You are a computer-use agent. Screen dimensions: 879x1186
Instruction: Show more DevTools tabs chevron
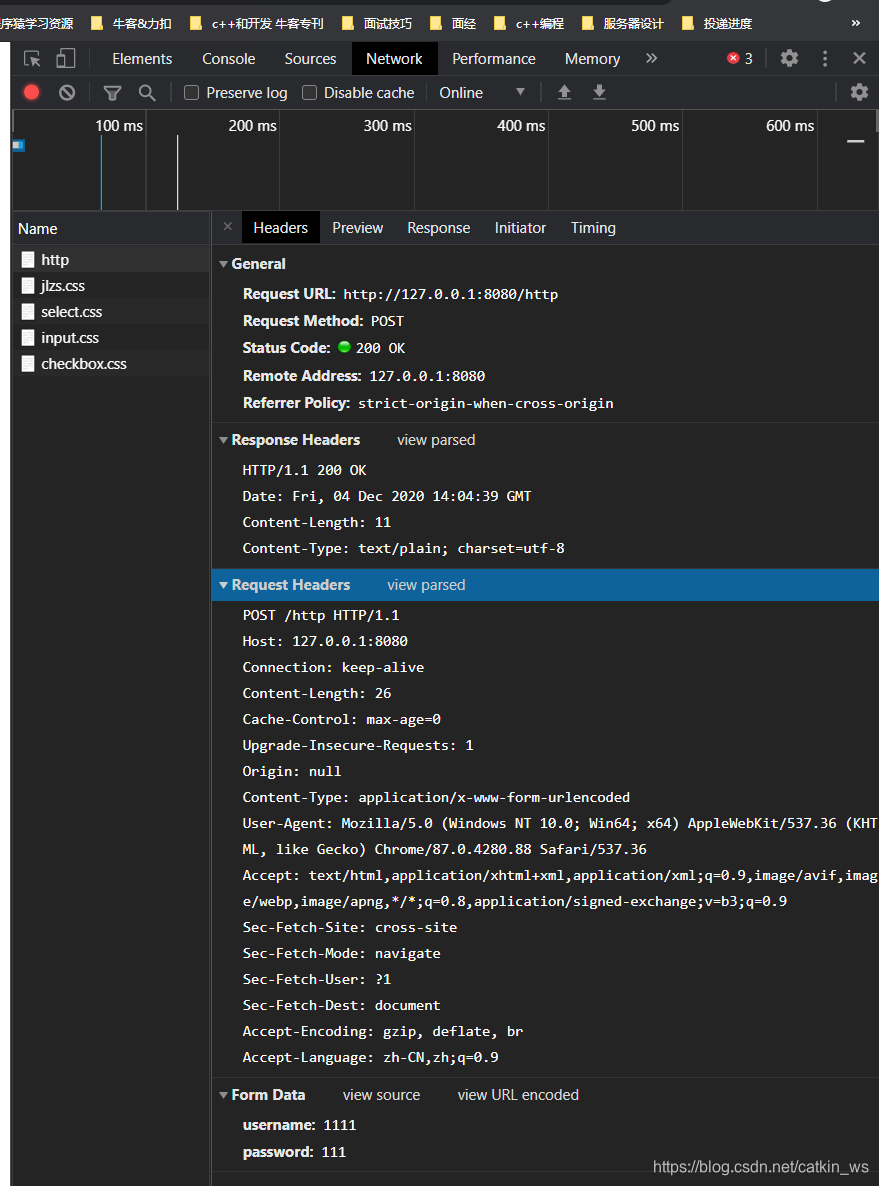[x=651, y=58]
